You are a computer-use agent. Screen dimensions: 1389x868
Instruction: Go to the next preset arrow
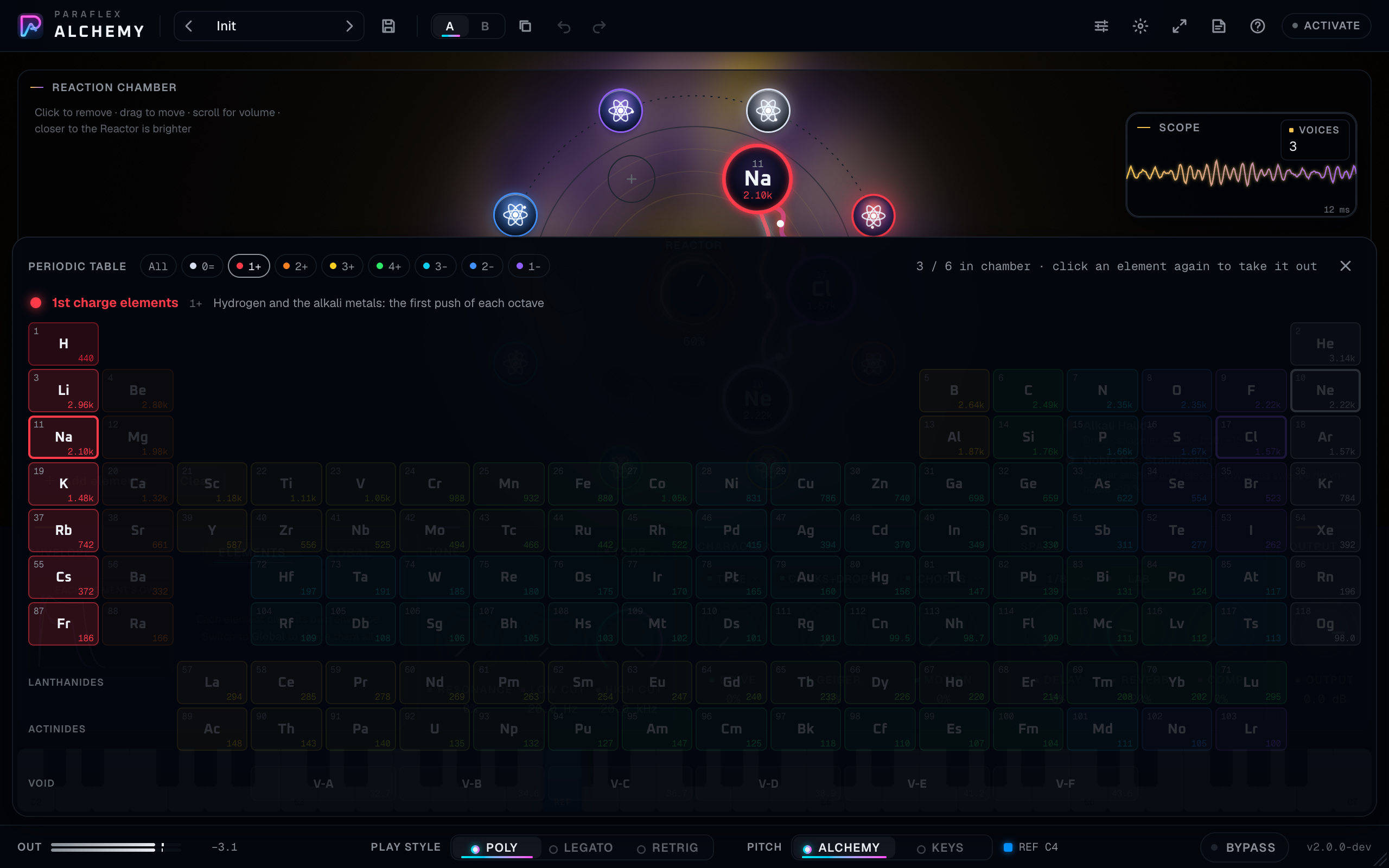[349, 26]
